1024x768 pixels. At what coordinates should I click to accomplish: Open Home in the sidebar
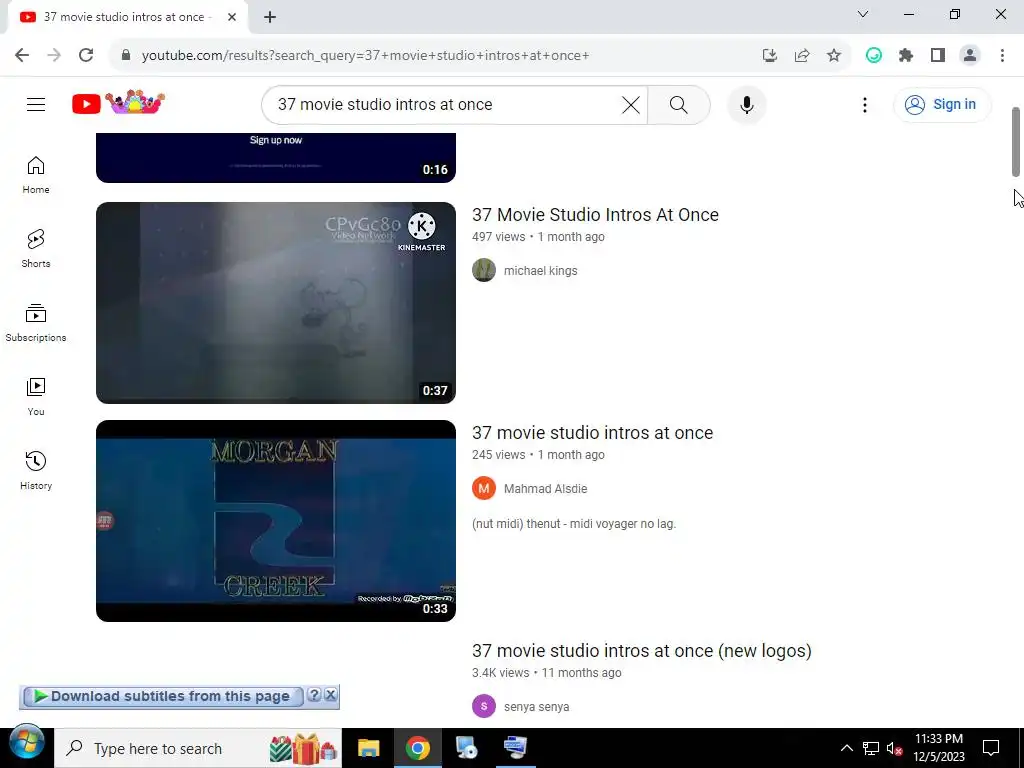tap(36, 175)
